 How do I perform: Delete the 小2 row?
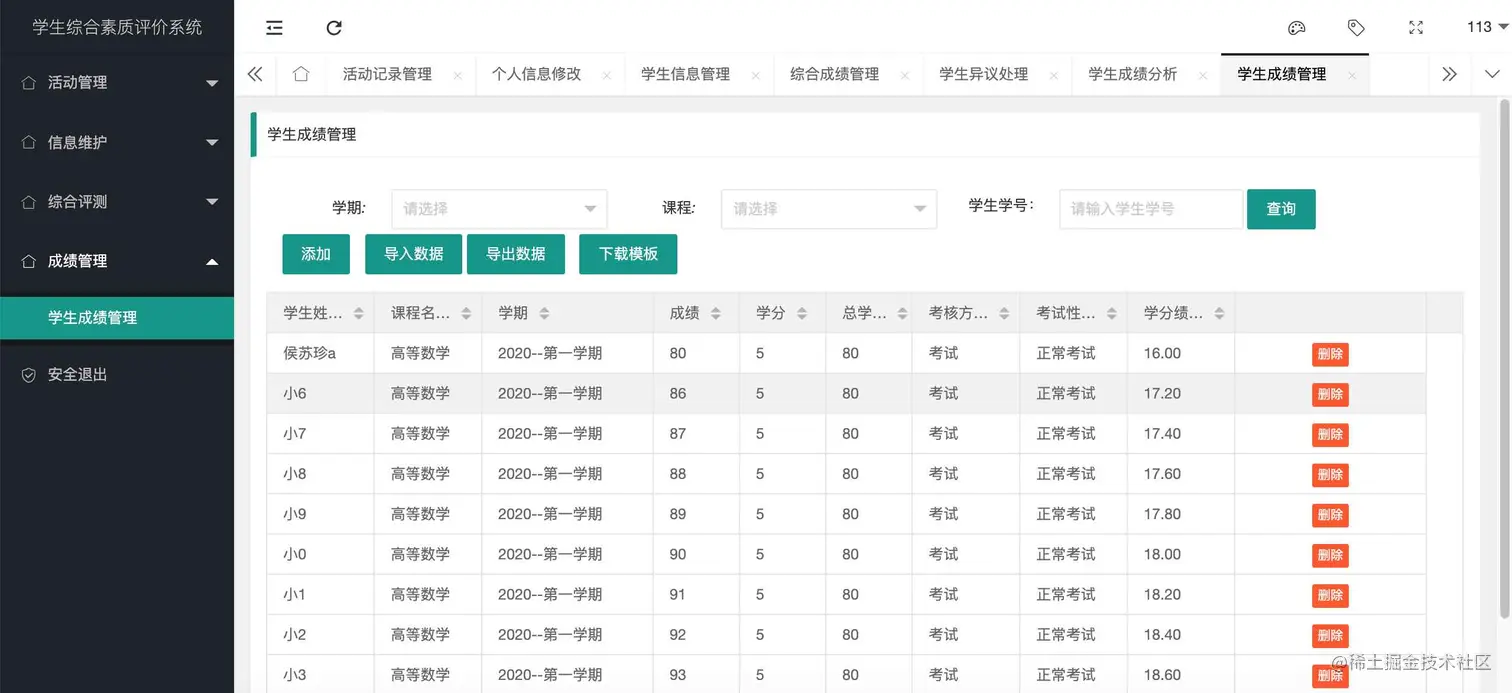tap(1330, 635)
